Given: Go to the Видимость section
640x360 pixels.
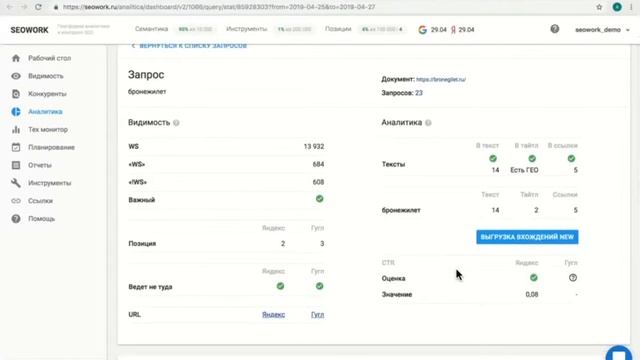Looking at the screenshot, I should pyautogui.click(x=46, y=76).
